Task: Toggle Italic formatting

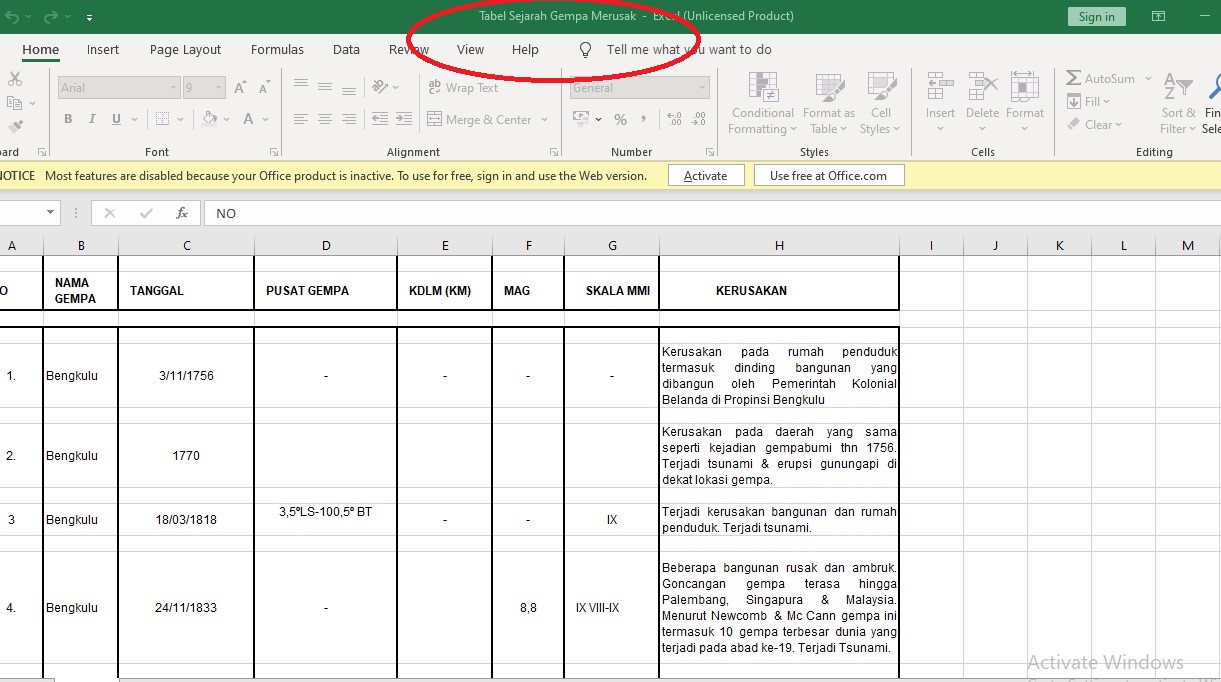Action: pyautogui.click(x=92, y=119)
